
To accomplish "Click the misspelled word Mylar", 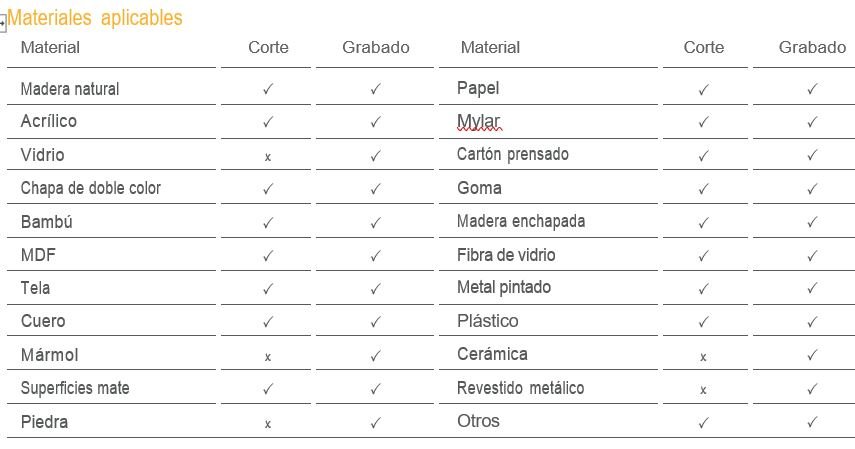I will (478, 122).
